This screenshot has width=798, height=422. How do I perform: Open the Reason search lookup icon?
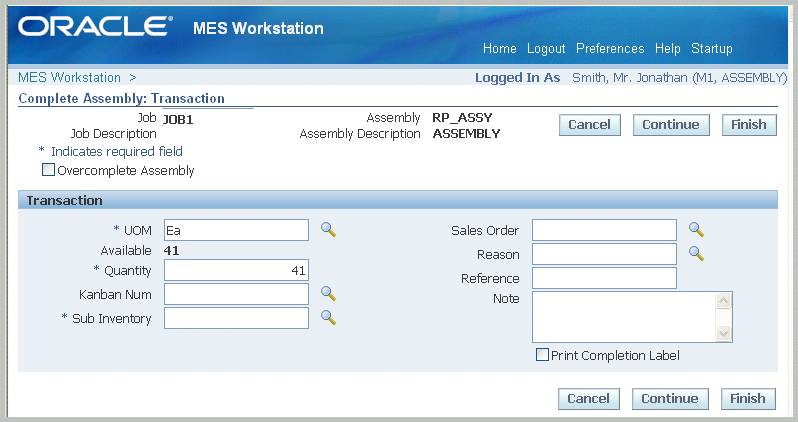tap(696, 253)
